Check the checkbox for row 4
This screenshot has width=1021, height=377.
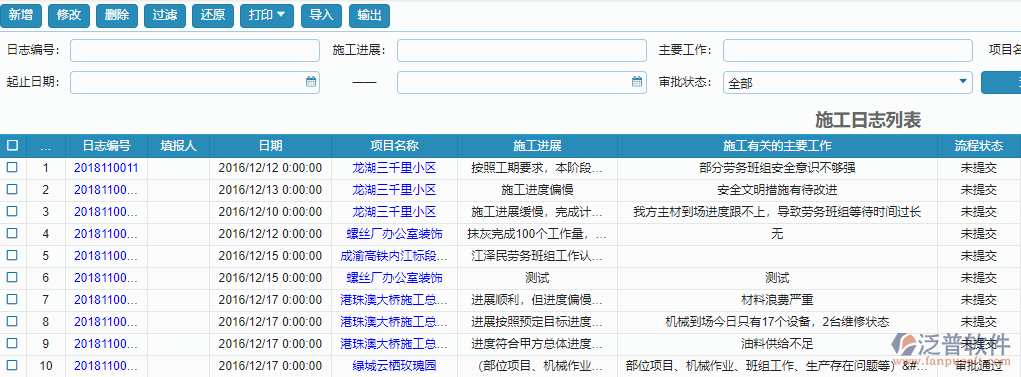(12, 233)
